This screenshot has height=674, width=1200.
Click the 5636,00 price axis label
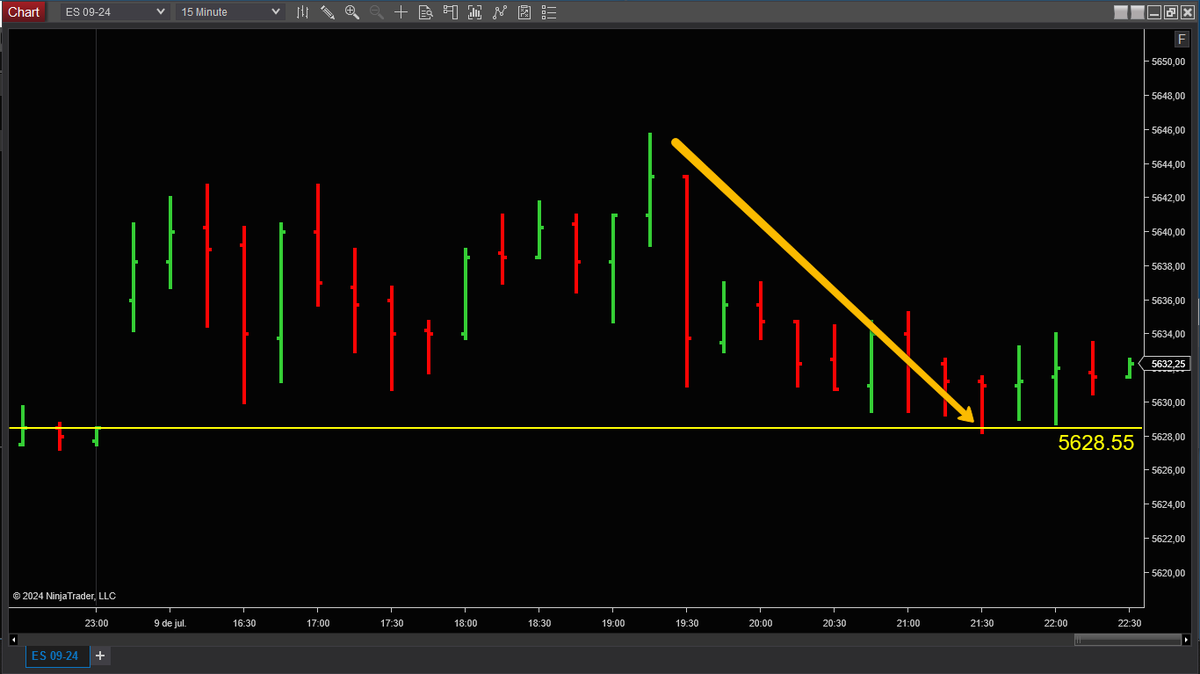[x=1167, y=300]
